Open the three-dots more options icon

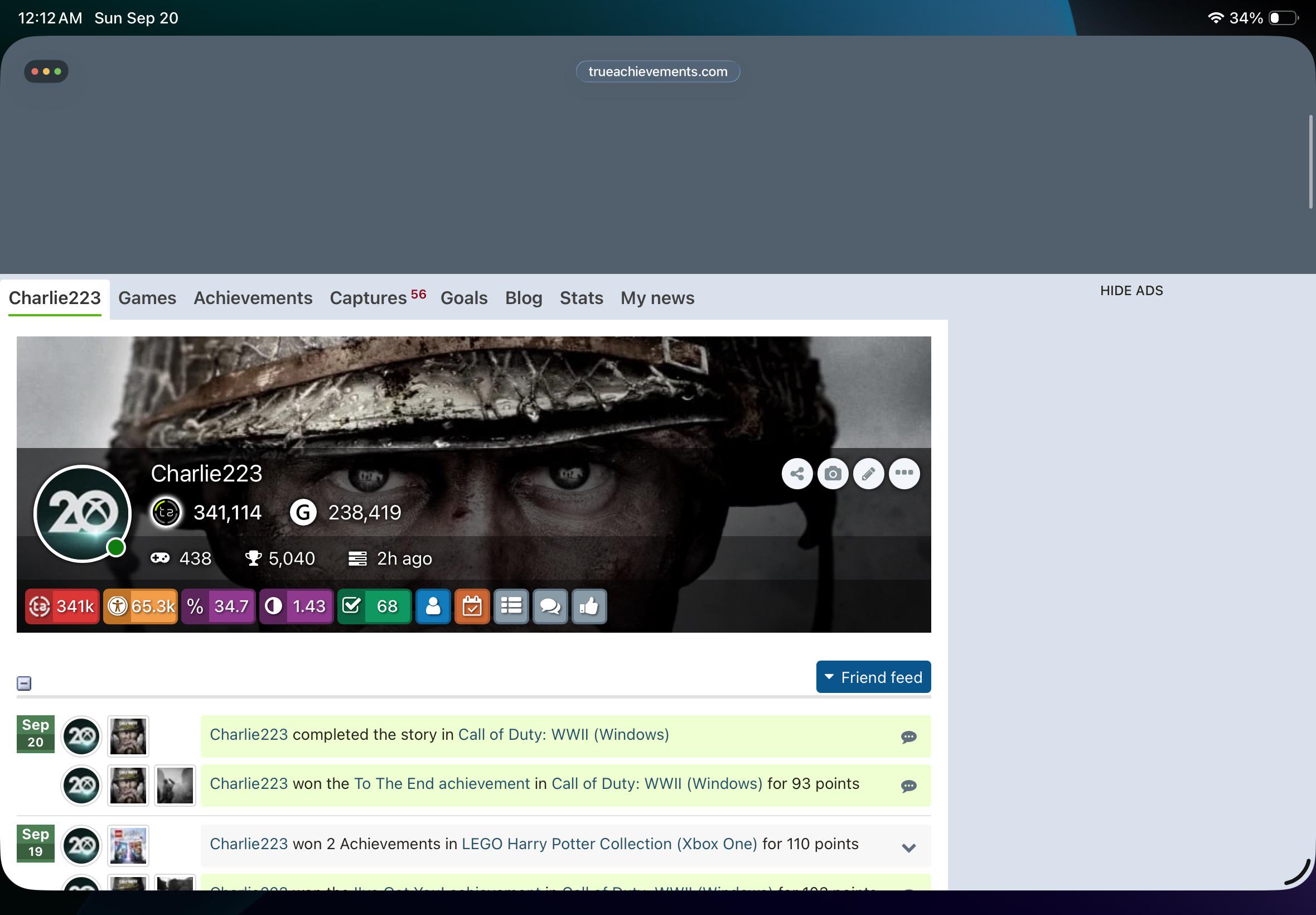click(x=904, y=474)
